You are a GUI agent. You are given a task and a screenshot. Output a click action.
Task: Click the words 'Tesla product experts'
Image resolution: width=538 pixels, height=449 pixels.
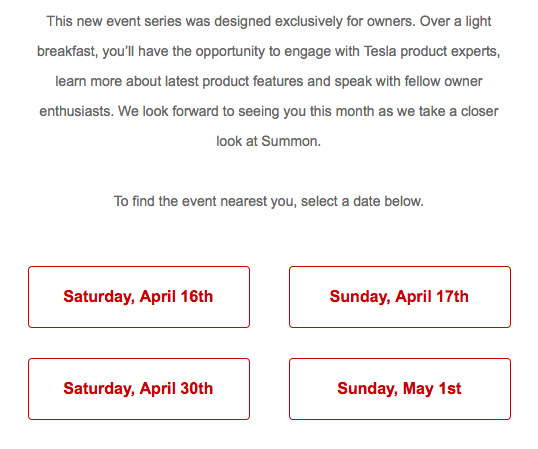(x=430, y=51)
